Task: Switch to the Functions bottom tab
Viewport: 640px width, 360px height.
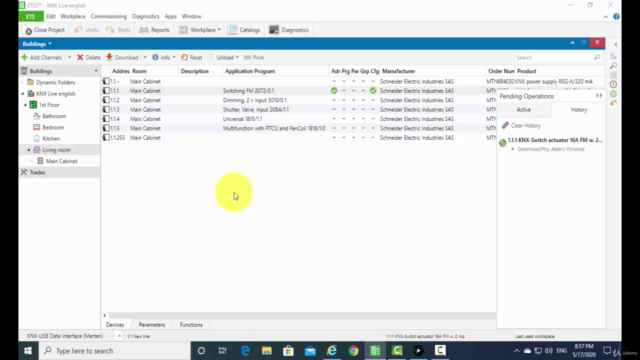Action: point(191,325)
